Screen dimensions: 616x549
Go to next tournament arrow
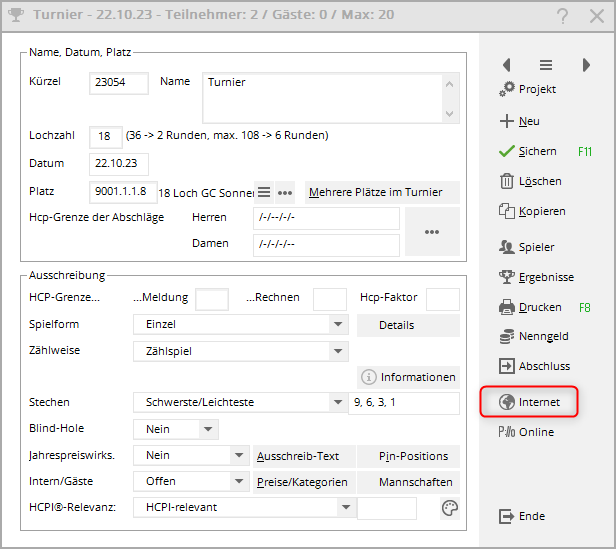[586, 65]
